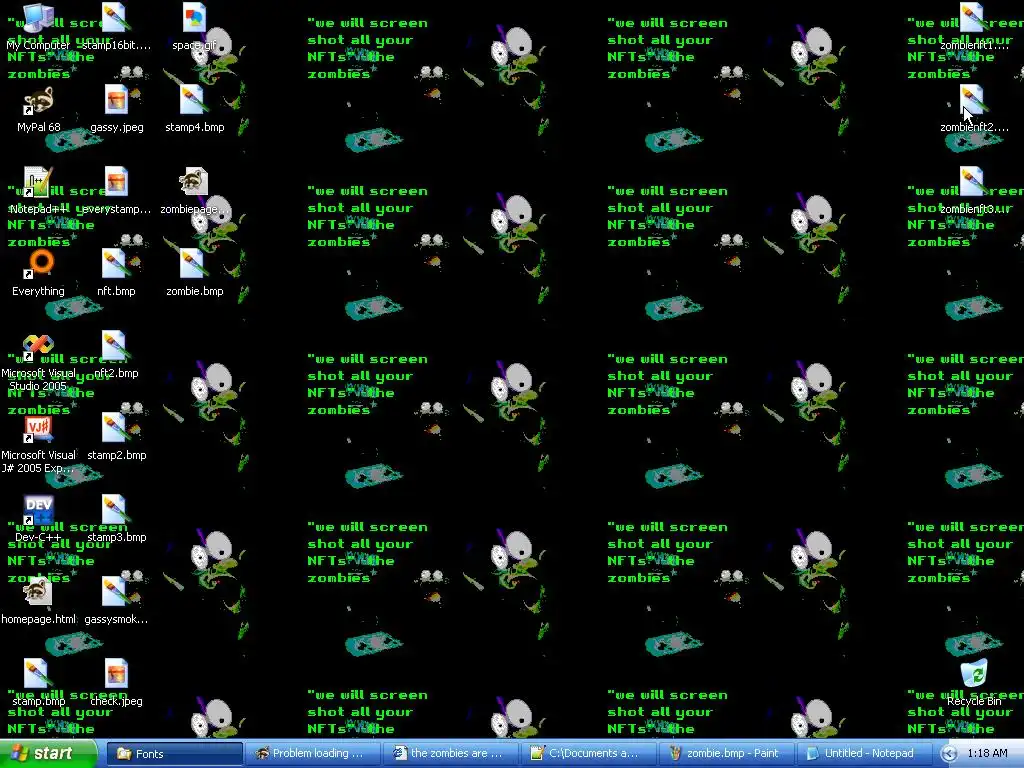Select the nft2.bmp file icon
The width and height of the screenshot is (1024, 768).
pyautogui.click(x=116, y=347)
